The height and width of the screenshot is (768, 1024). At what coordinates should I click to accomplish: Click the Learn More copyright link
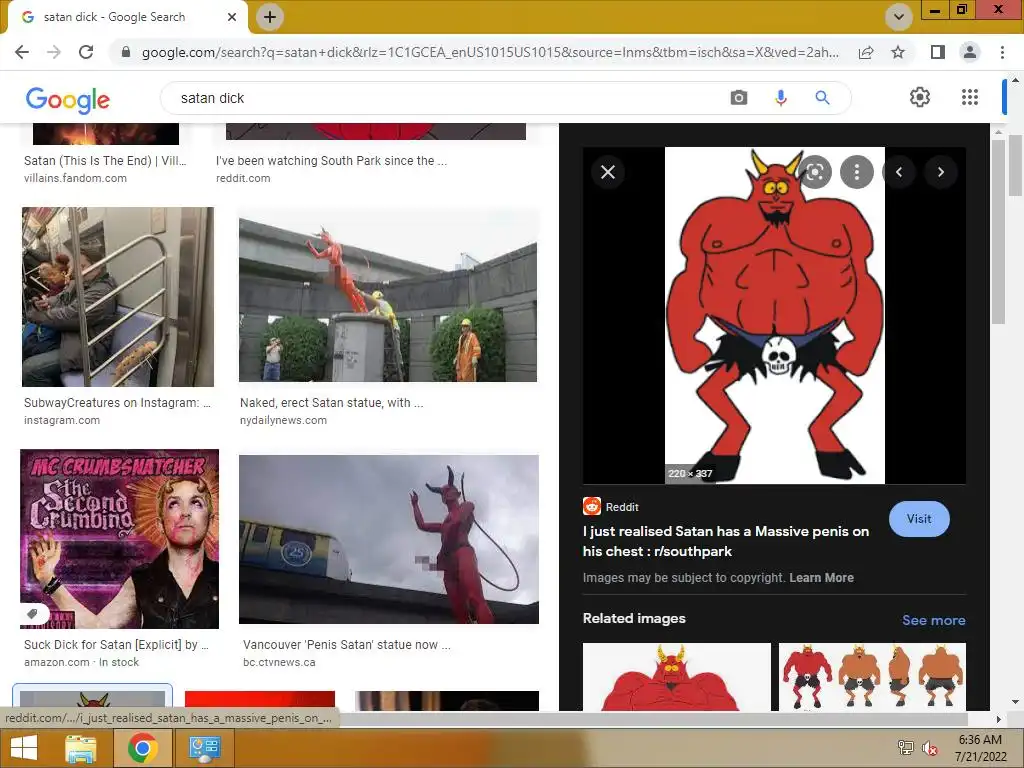821,578
